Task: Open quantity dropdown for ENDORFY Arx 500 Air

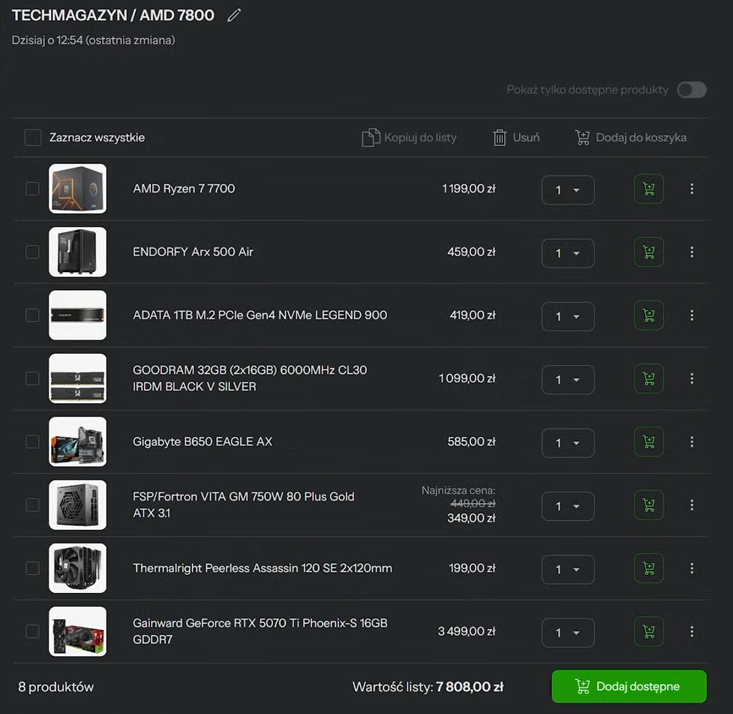Action: (x=567, y=253)
